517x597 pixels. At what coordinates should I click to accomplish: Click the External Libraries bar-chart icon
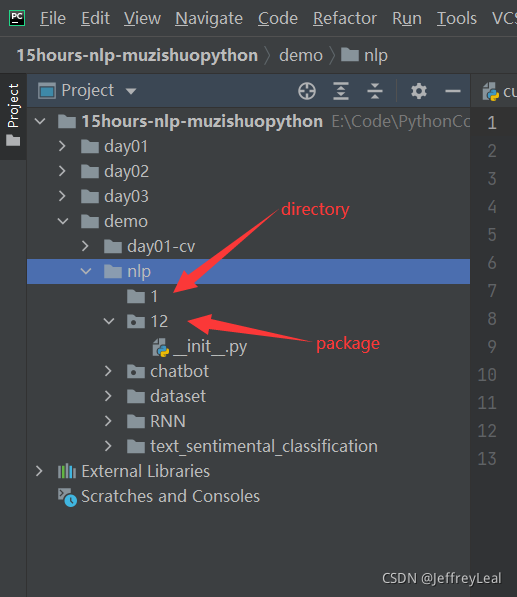pyautogui.click(x=67, y=471)
